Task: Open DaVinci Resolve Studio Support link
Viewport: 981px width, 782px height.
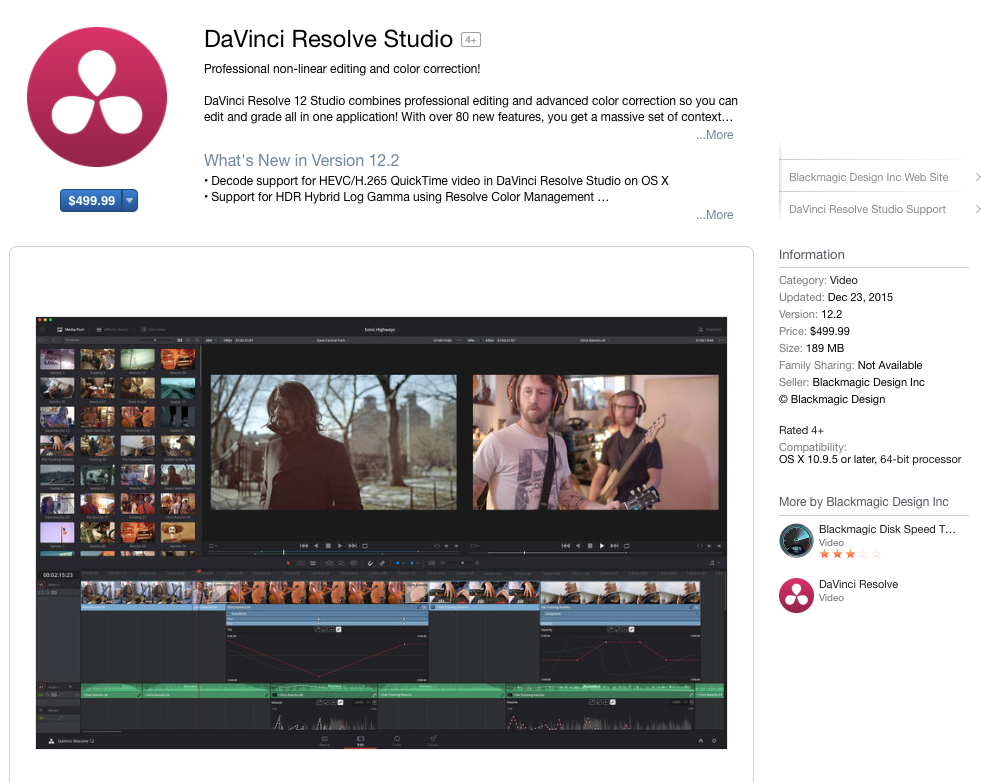Action: click(x=867, y=209)
